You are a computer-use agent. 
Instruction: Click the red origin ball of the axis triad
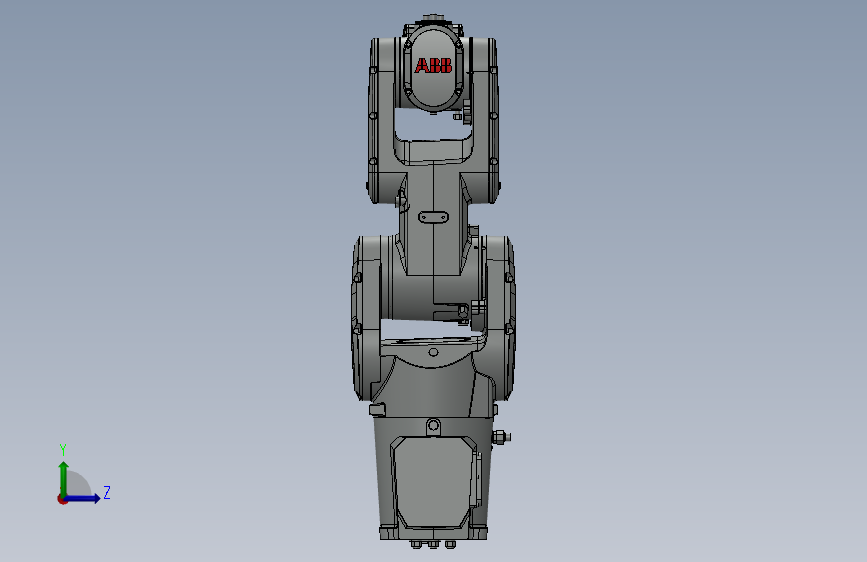coord(62,499)
